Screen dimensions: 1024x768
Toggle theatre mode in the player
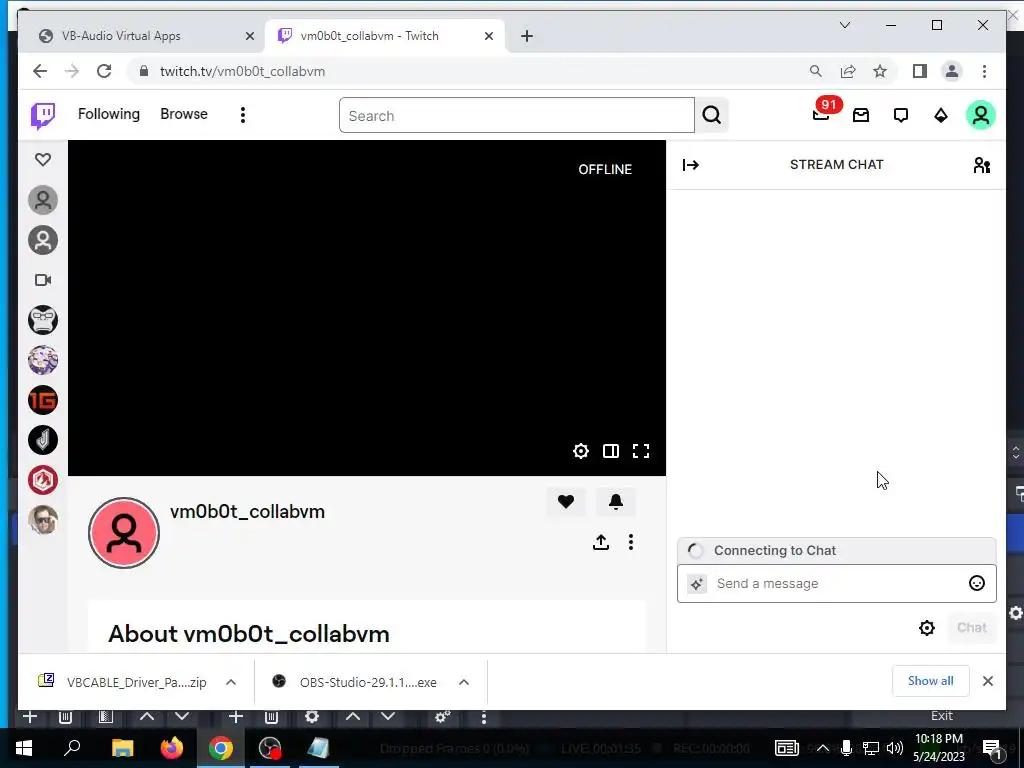point(611,451)
